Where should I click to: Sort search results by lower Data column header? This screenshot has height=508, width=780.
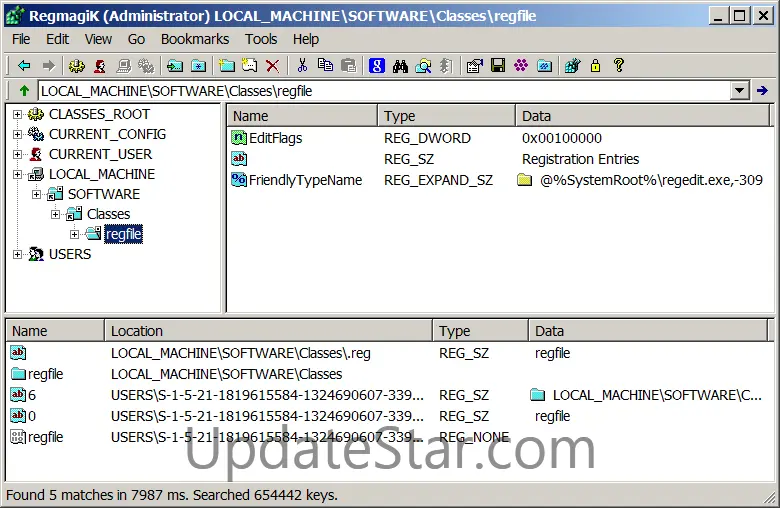click(x=648, y=331)
